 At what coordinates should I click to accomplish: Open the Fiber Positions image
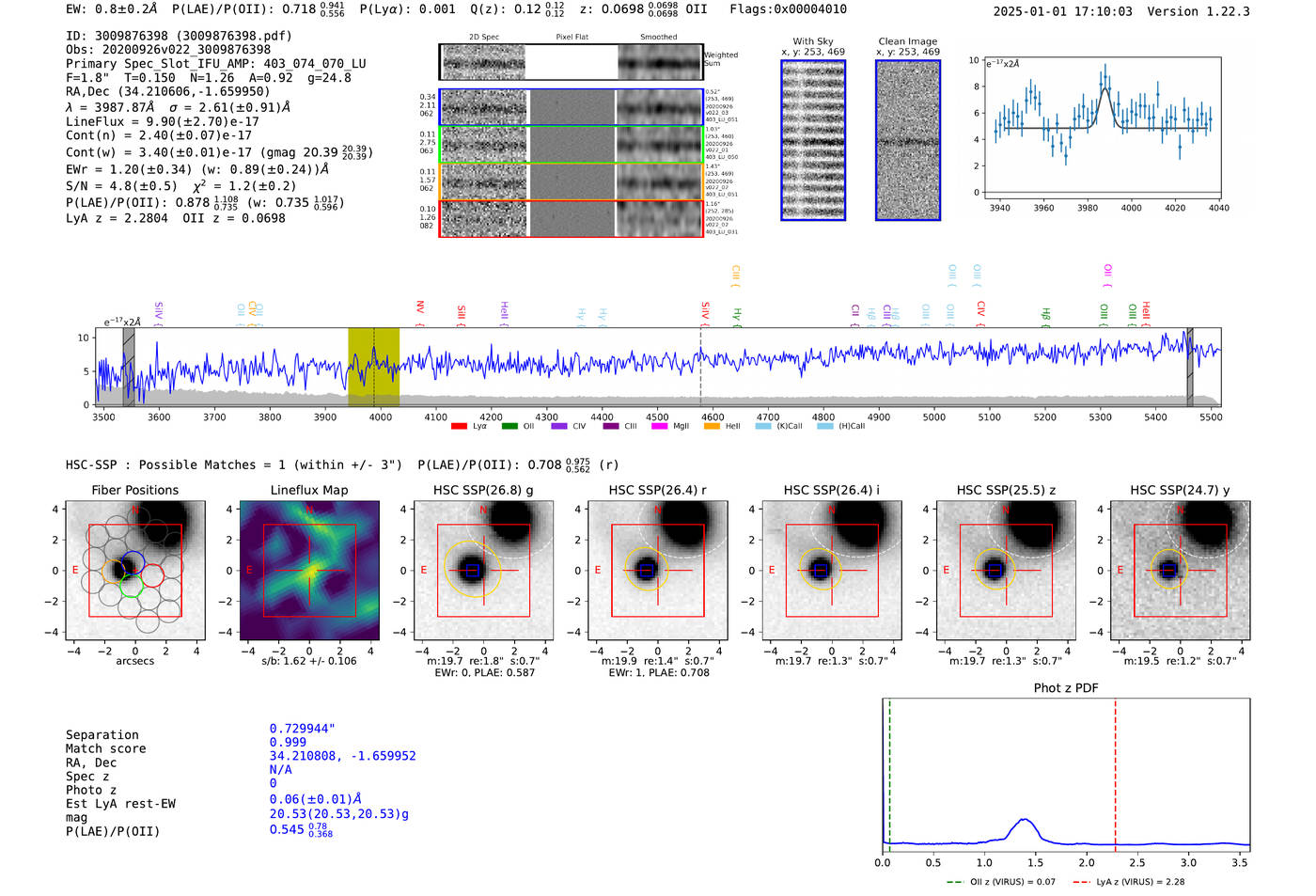pyautogui.click(x=134, y=571)
